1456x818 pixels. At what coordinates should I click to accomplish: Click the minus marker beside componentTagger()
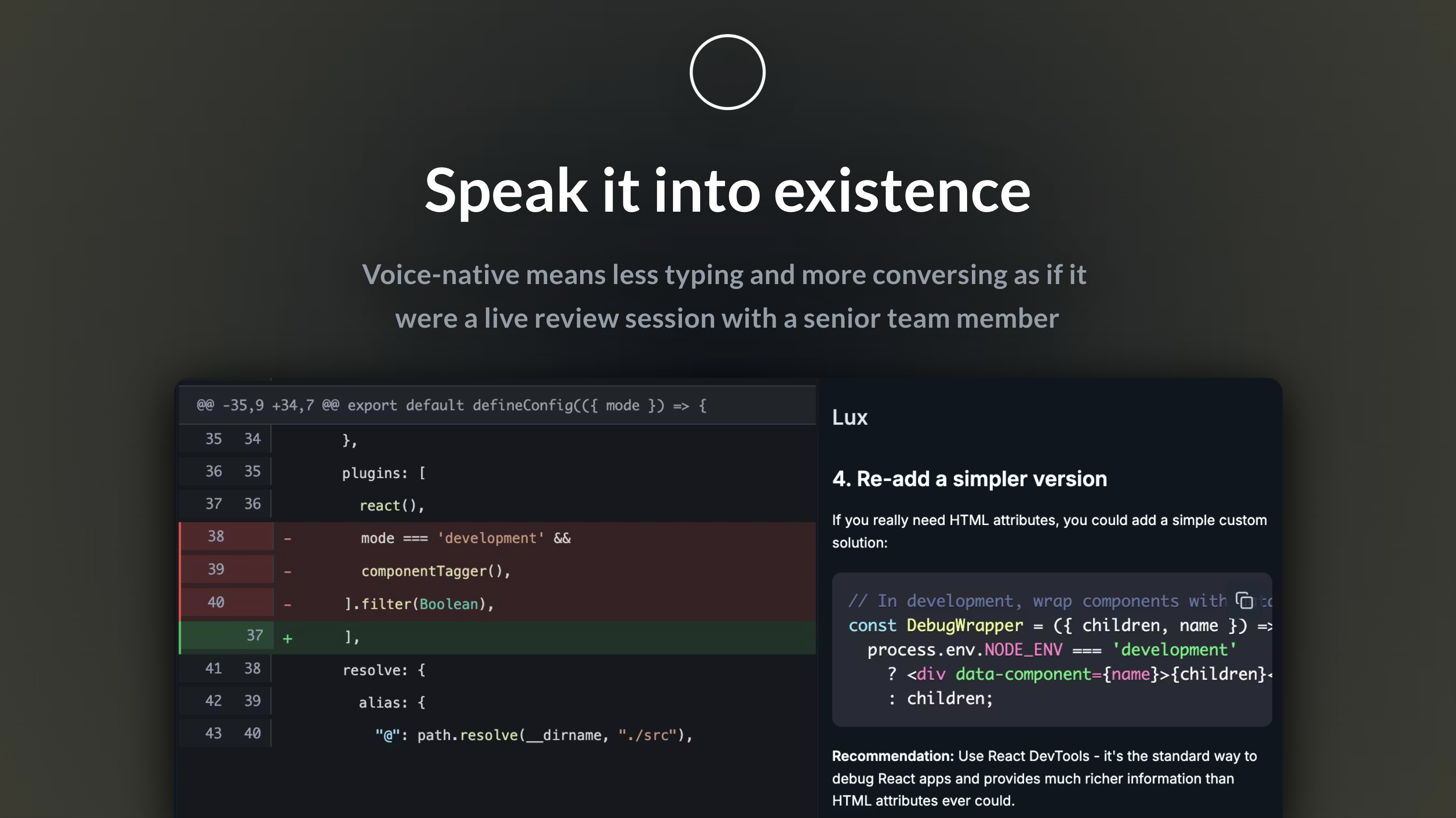288,572
